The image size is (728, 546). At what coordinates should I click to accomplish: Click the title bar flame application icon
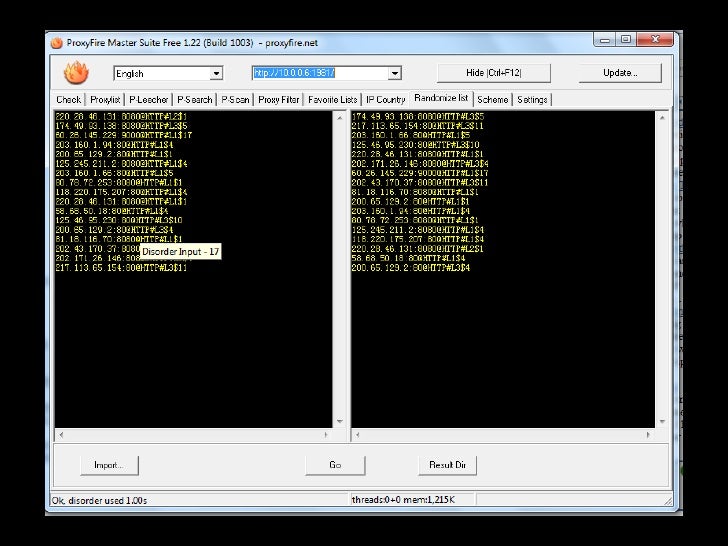pos(57,43)
